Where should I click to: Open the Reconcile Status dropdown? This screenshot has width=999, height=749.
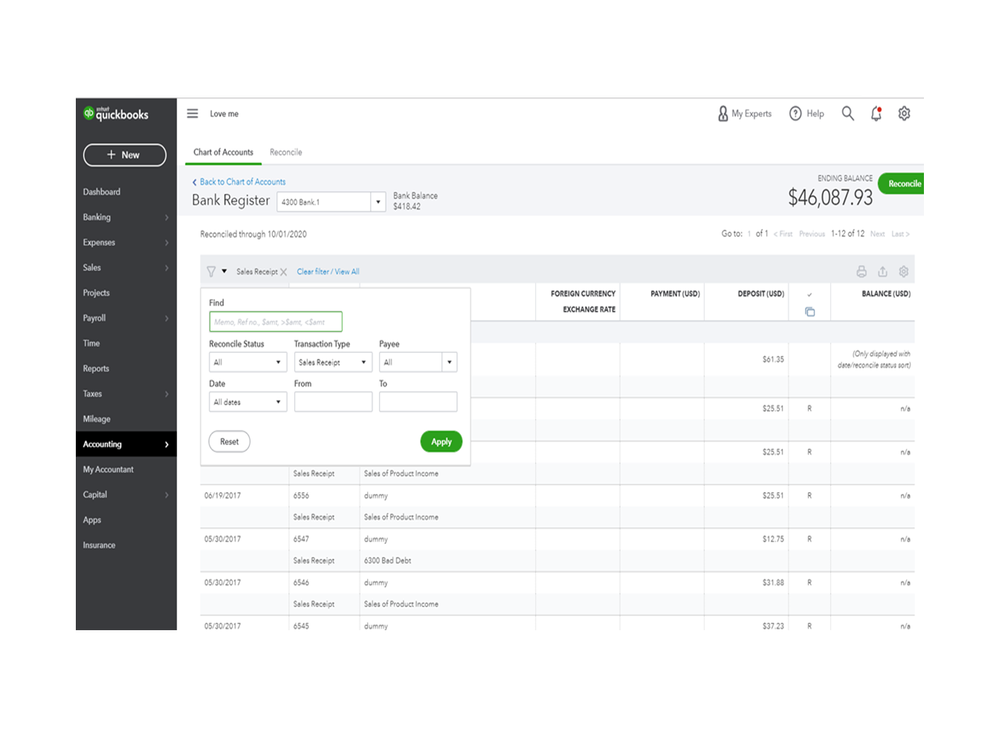pos(248,362)
